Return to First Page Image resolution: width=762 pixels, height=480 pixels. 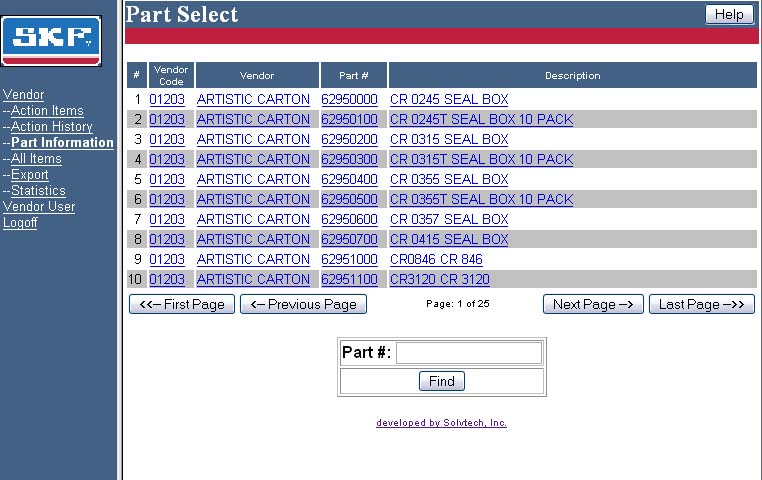coord(182,304)
